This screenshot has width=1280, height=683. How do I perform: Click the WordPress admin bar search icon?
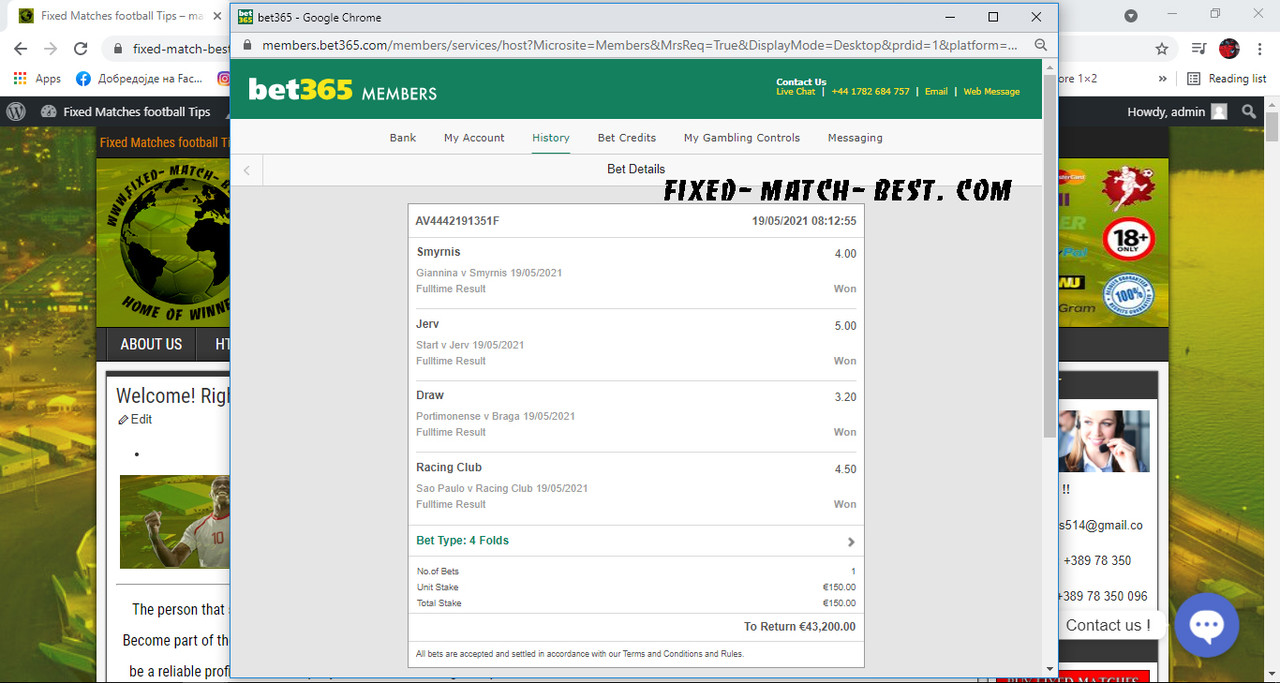[1249, 112]
